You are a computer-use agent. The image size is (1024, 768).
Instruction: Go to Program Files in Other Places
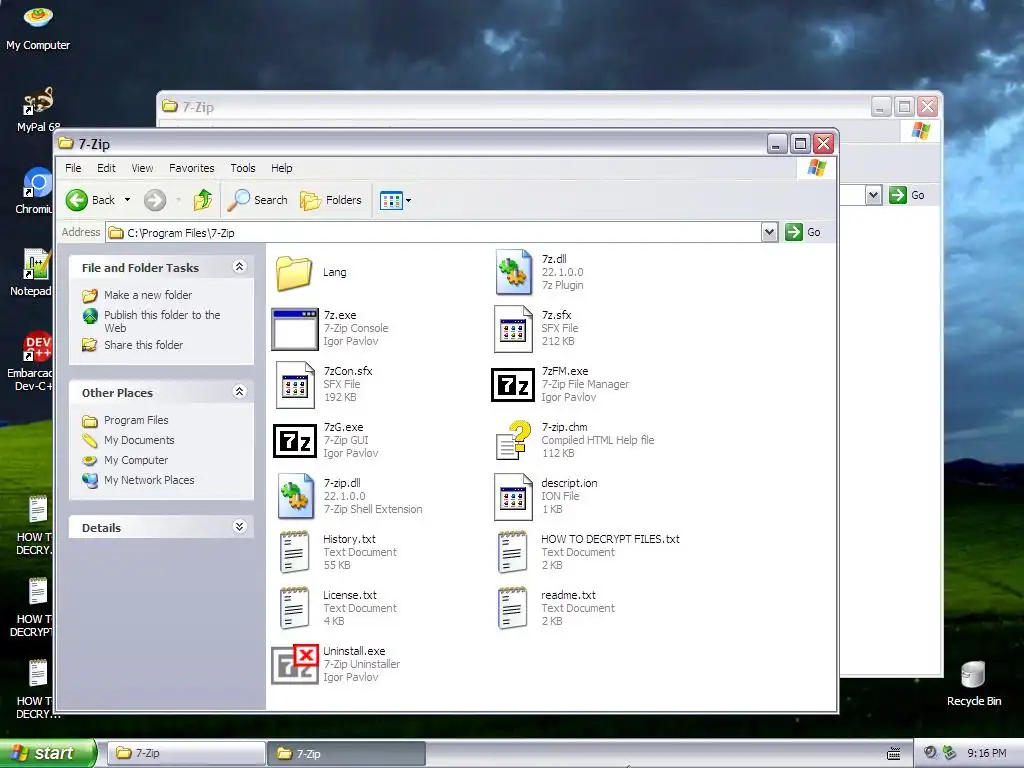coord(136,420)
